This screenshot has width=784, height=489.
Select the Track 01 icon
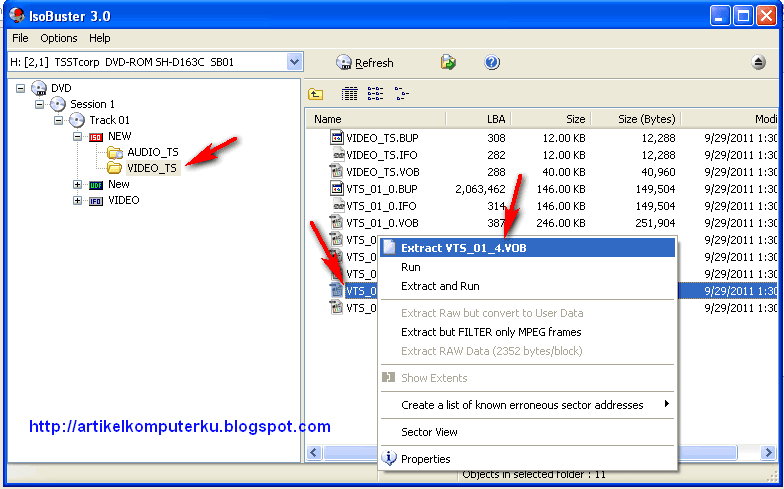click(x=76, y=120)
